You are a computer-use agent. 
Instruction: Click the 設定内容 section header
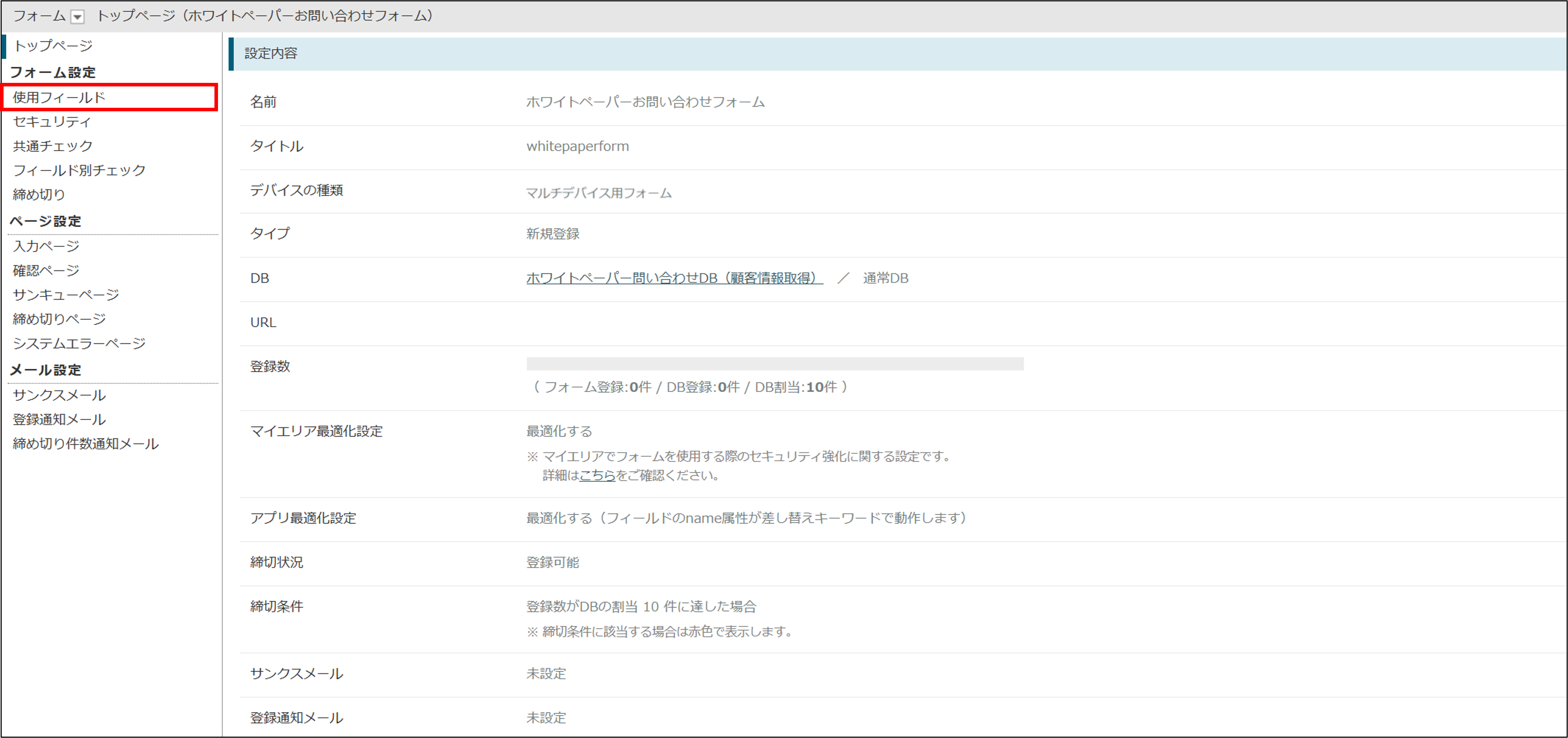[271, 54]
